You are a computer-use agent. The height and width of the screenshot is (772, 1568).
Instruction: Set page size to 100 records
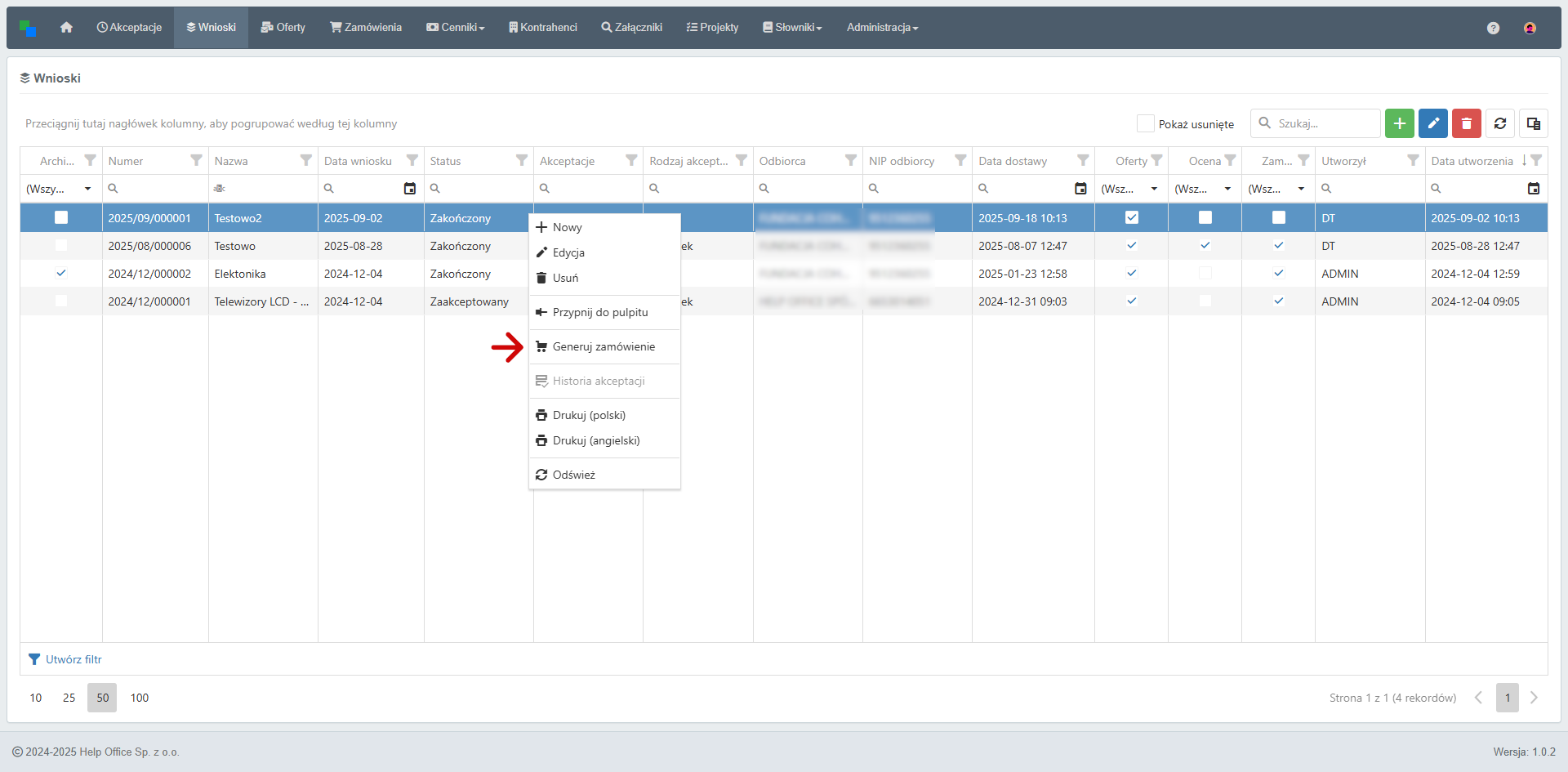click(x=140, y=698)
